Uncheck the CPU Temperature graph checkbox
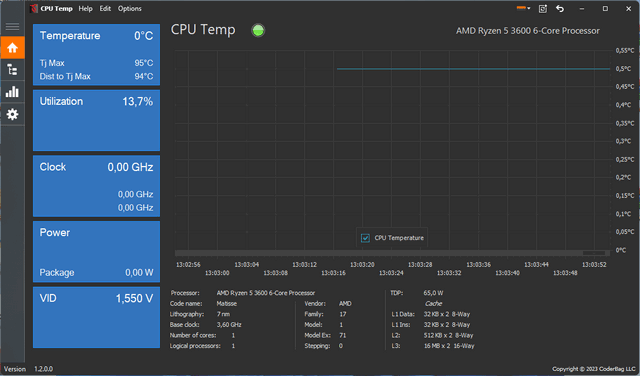 [365, 238]
